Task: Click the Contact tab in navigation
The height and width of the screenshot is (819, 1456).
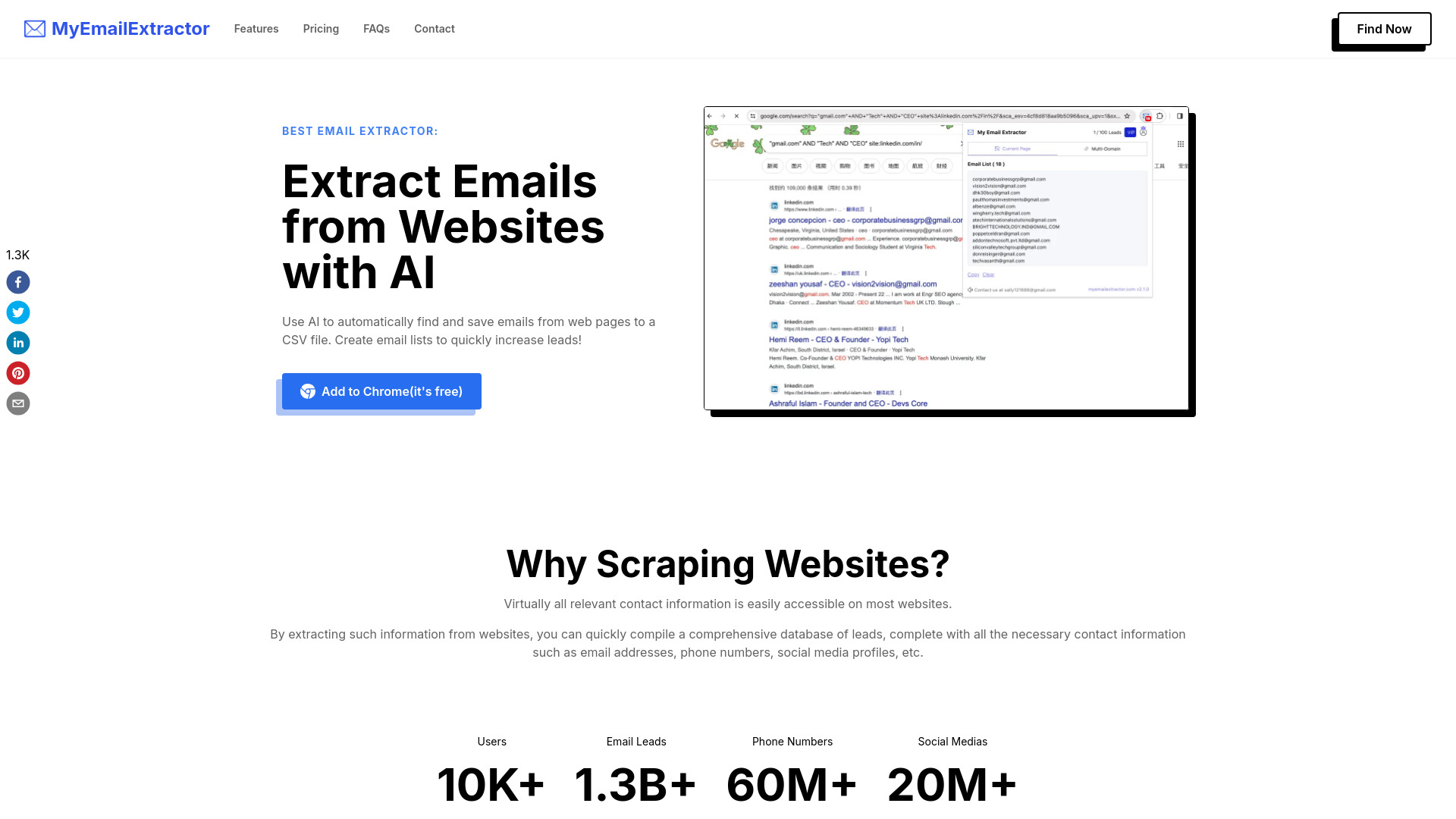Action: [x=434, y=28]
